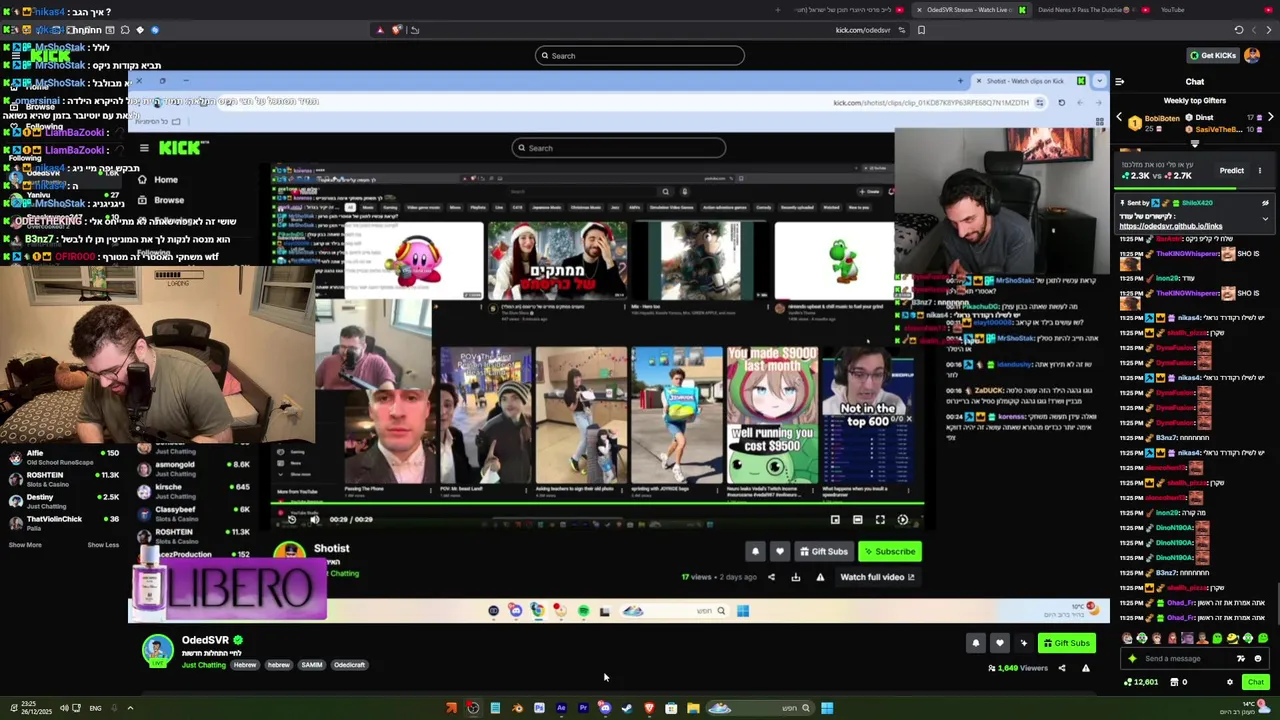Click the heart follow icon beside OdedSVR Gift Subs

point(999,643)
